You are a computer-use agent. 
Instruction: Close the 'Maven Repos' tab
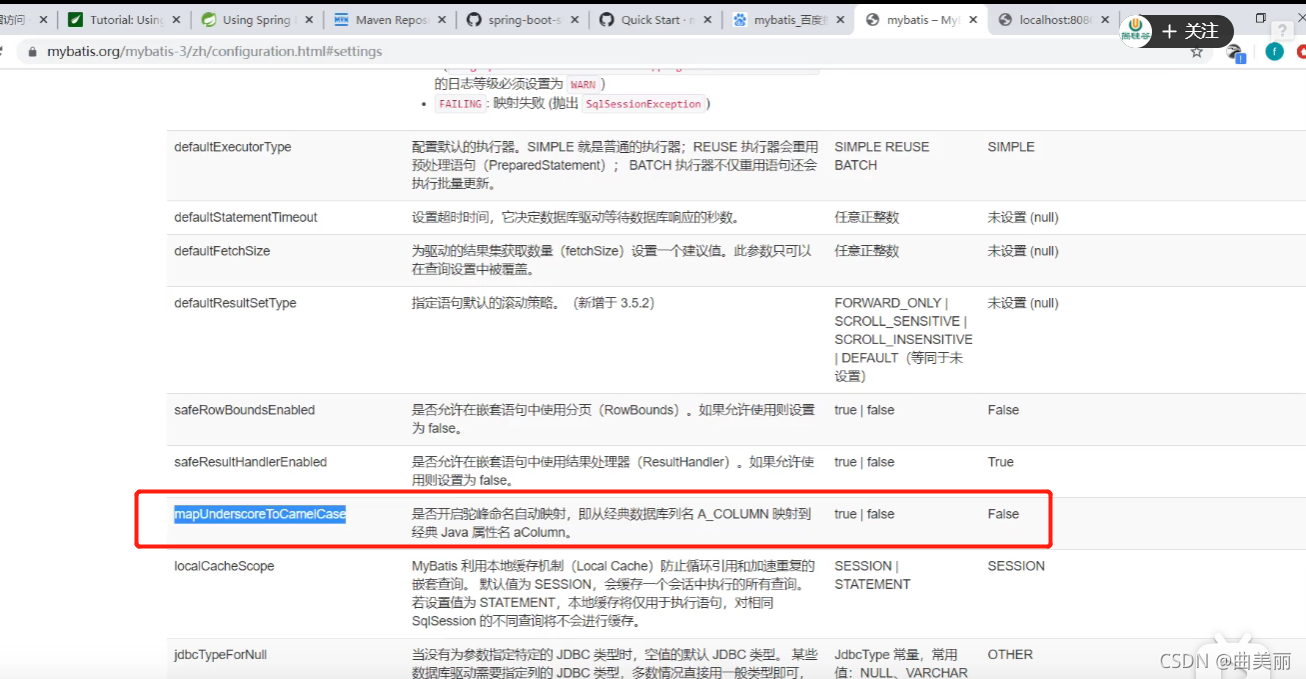(x=442, y=20)
